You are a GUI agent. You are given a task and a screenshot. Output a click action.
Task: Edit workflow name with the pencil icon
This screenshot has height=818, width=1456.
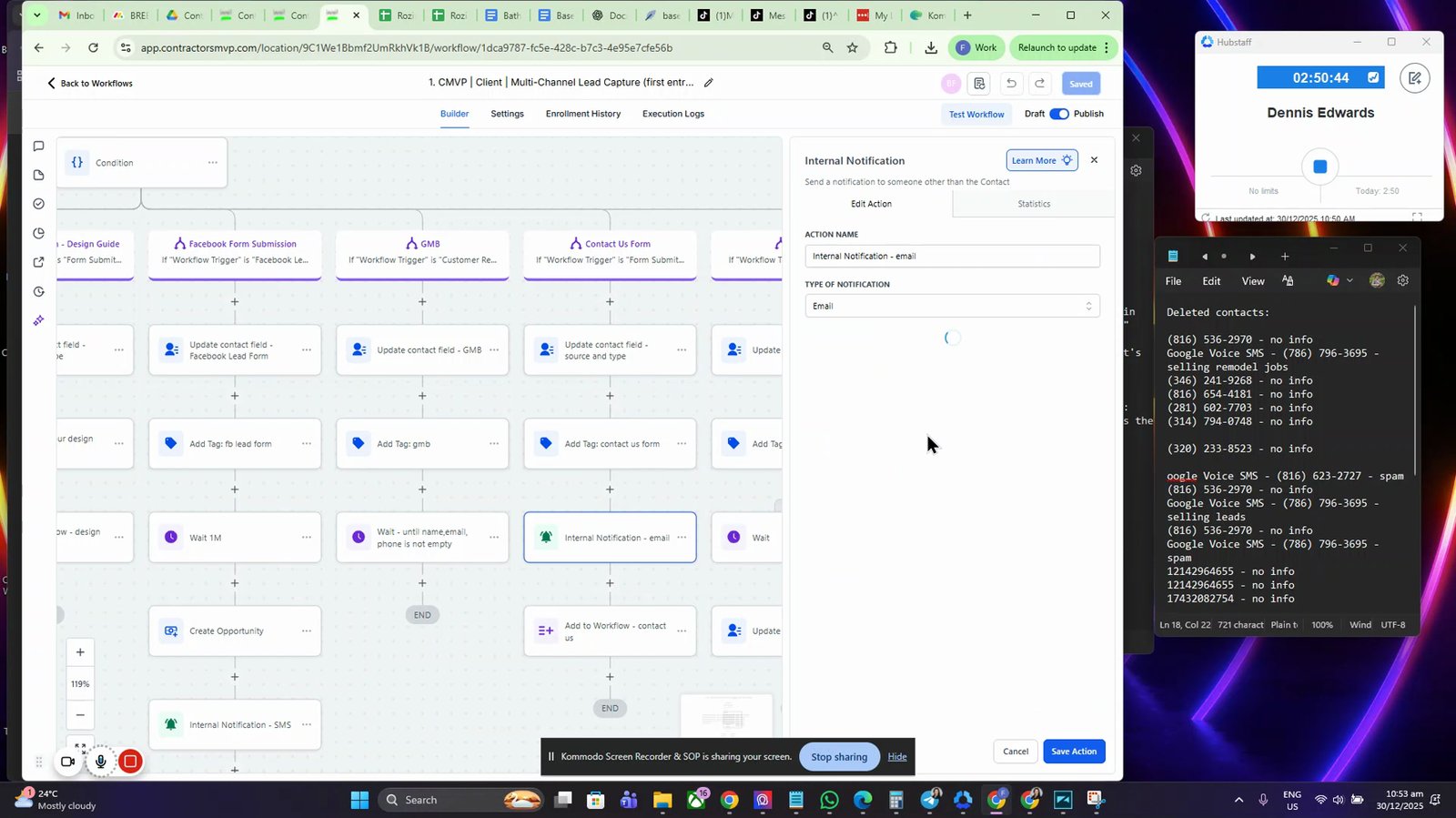click(708, 83)
